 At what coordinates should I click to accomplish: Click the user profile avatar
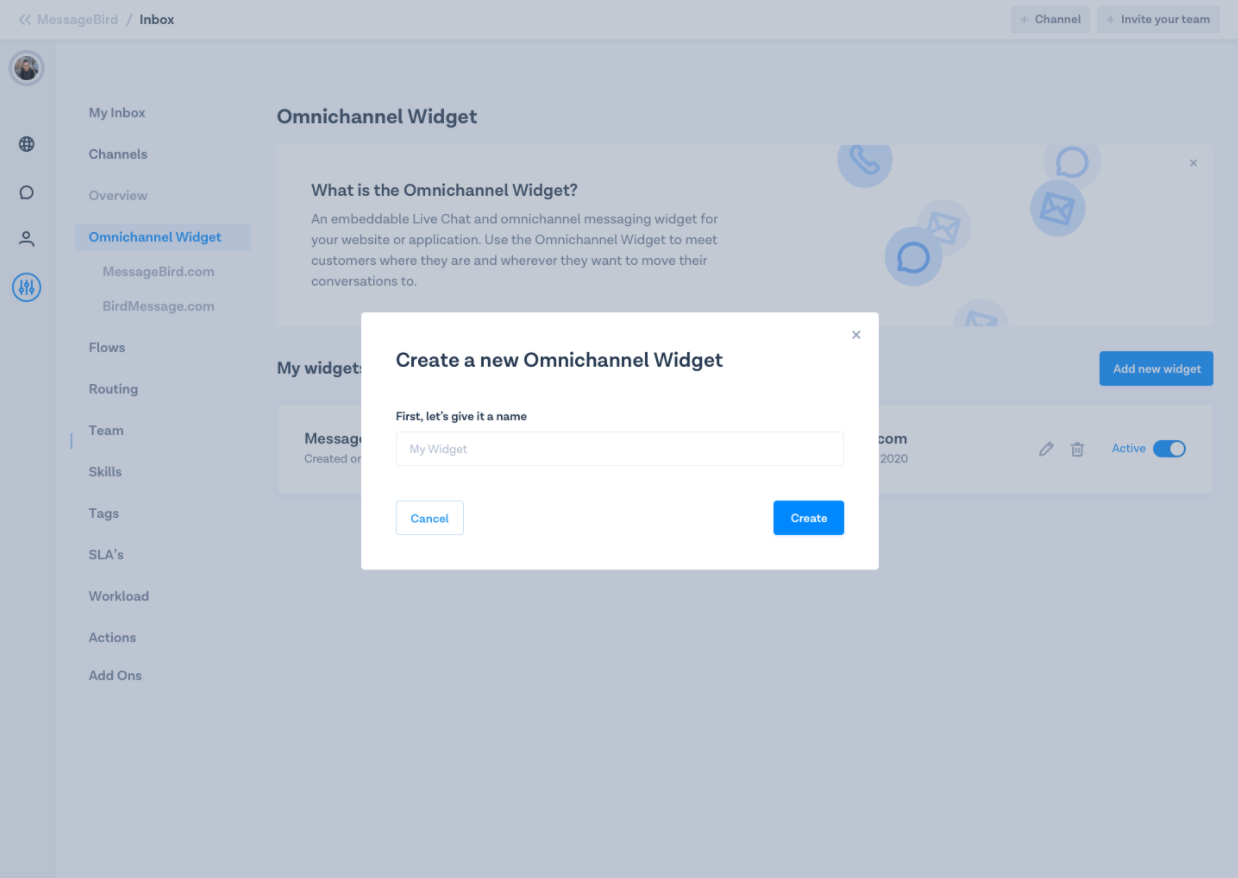tap(27, 68)
